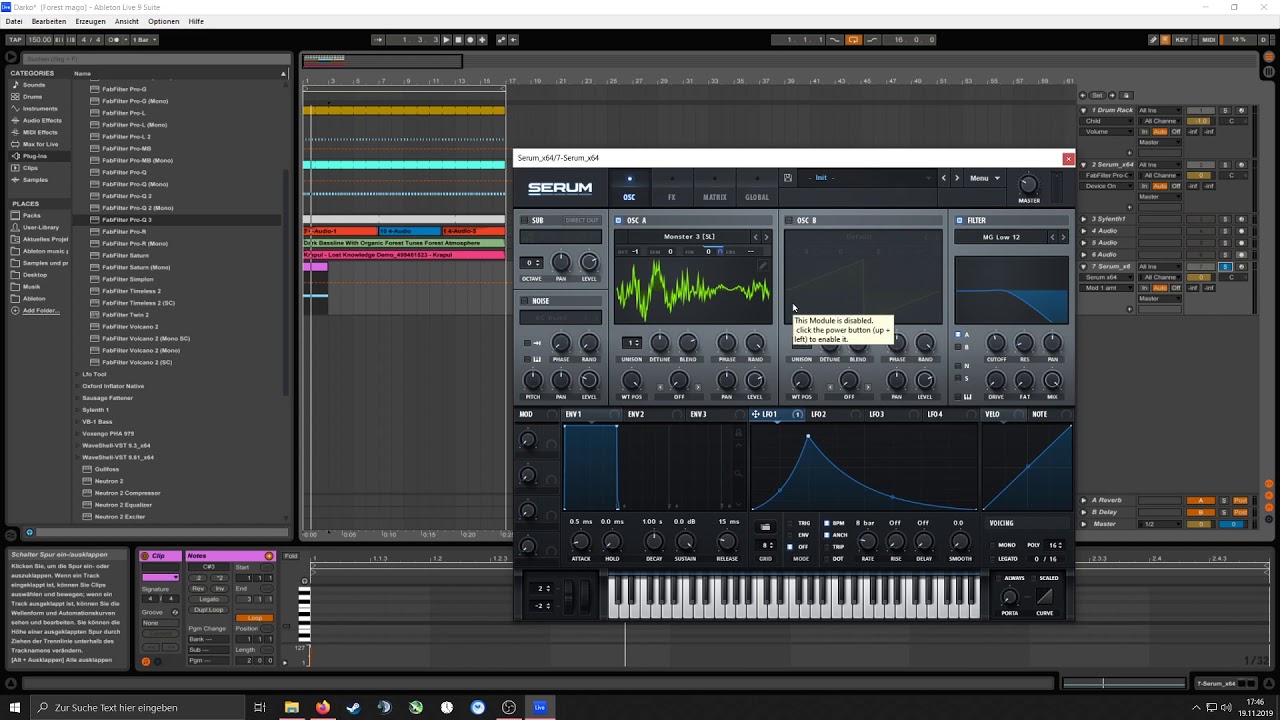Open the Audio Effects category in browser
Image resolution: width=1280 pixels, height=720 pixels.
pyautogui.click(x=42, y=120)
